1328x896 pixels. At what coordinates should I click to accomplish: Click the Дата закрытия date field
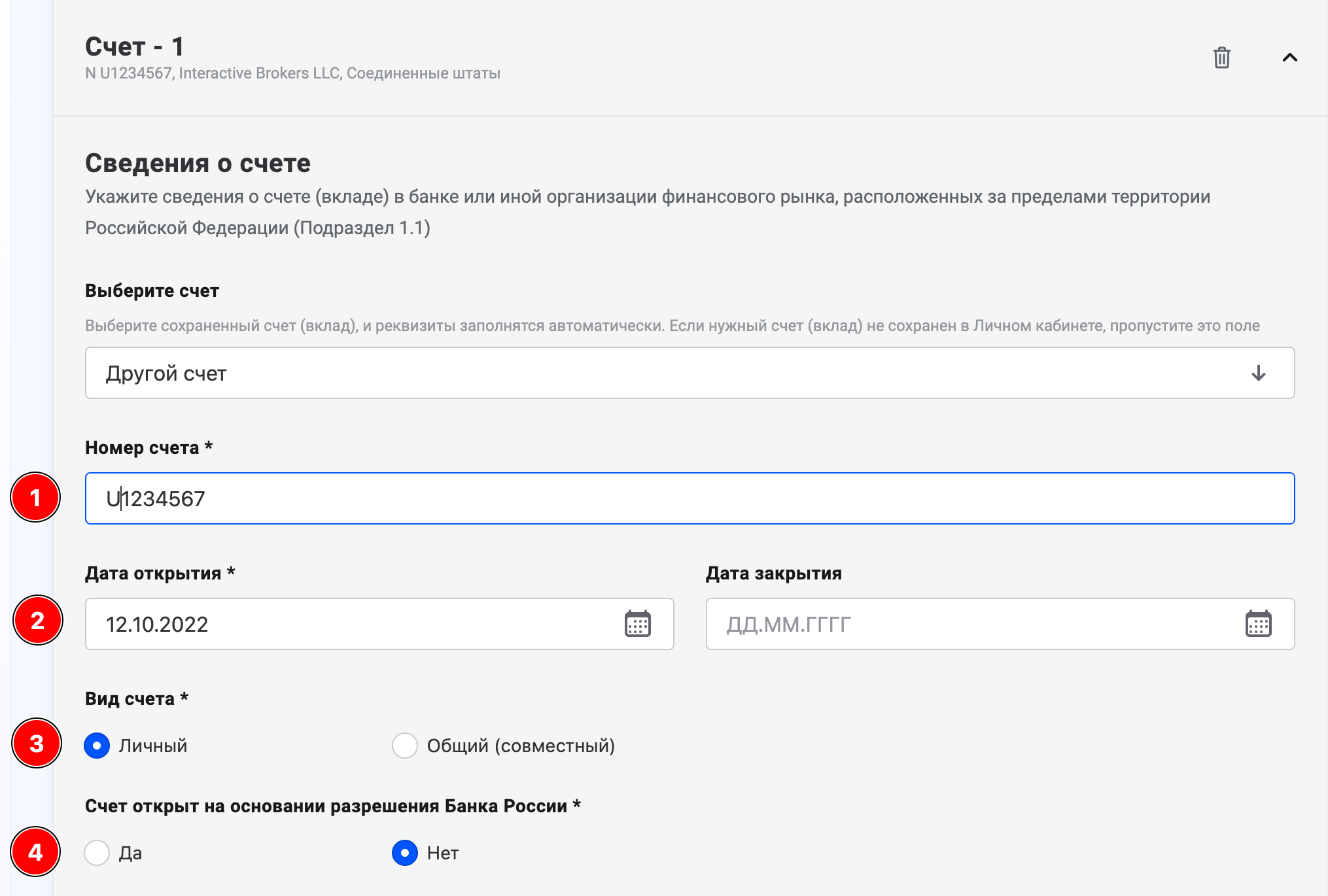(1000, 624)
